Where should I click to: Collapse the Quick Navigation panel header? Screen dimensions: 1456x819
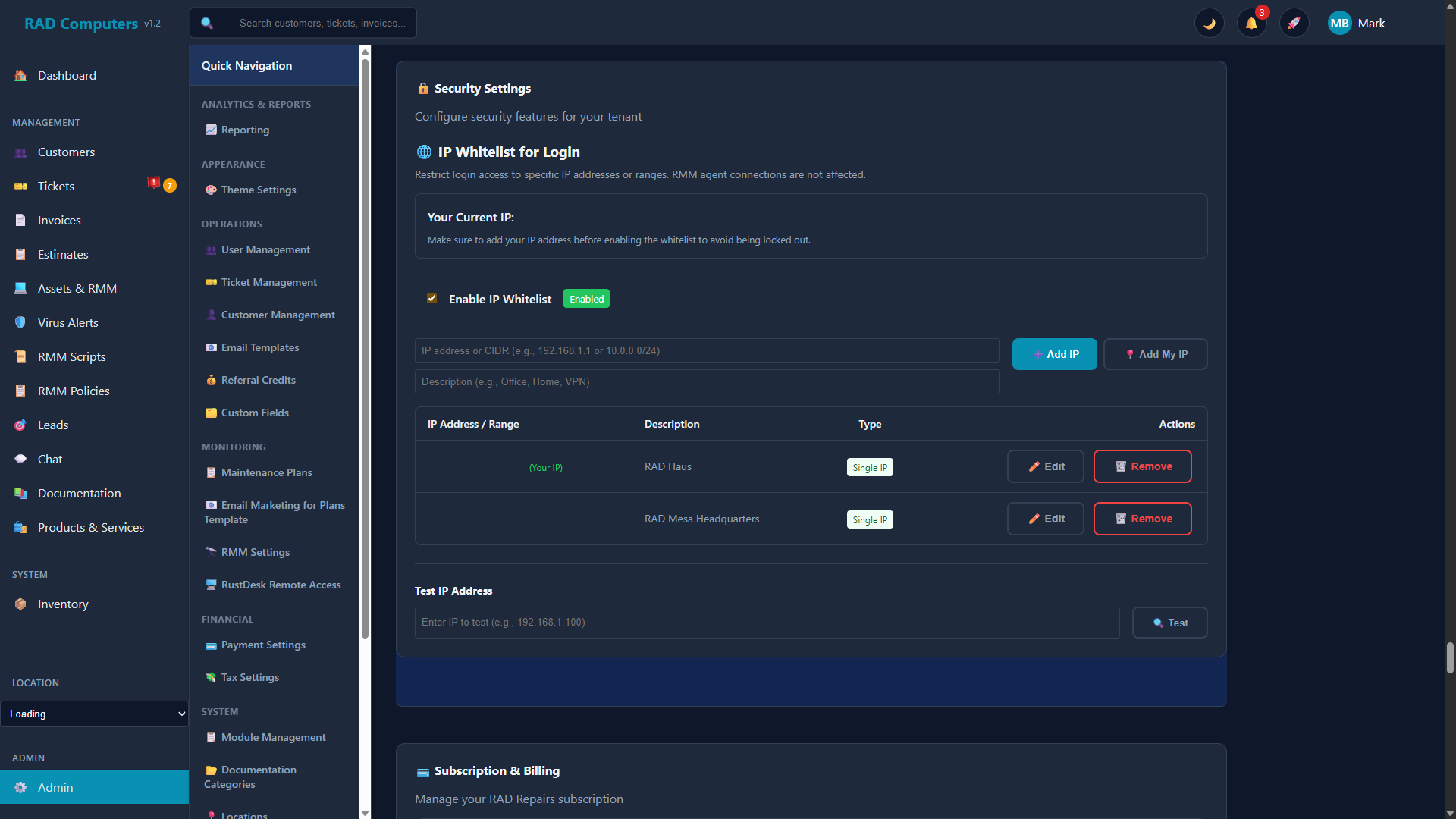click(x=246, y=65)
